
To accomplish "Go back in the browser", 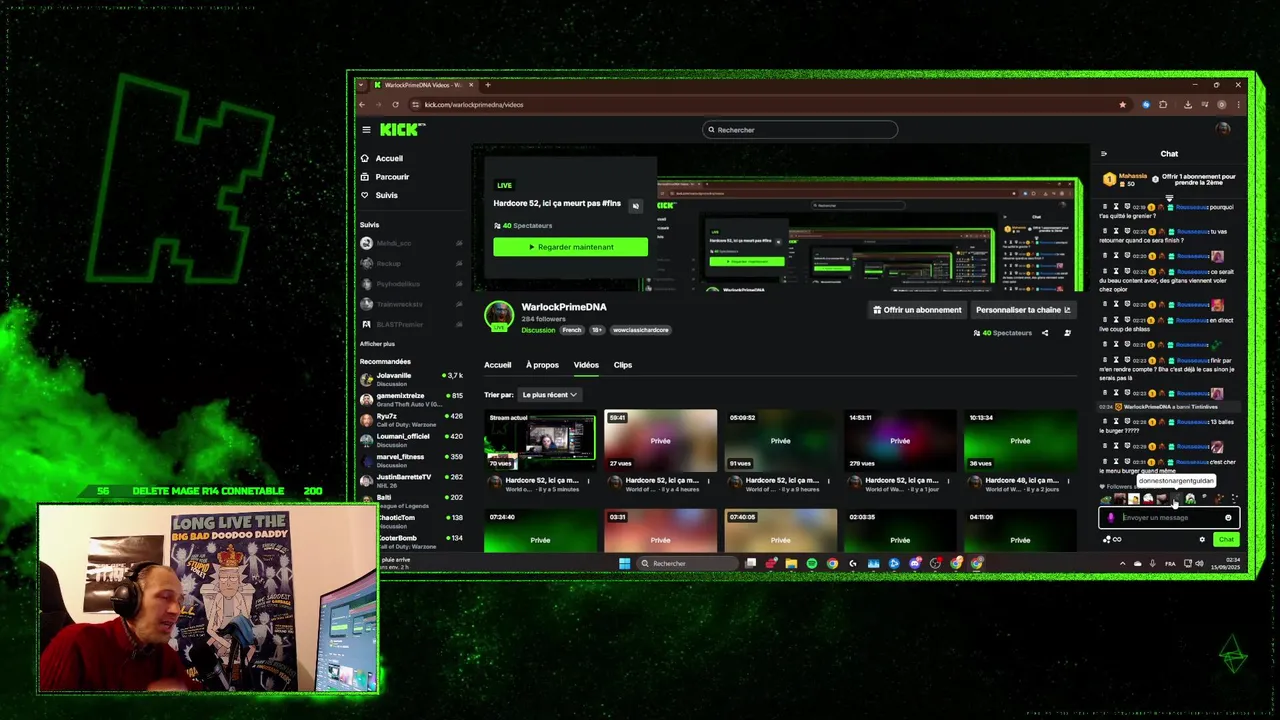I will coord(362,105).
